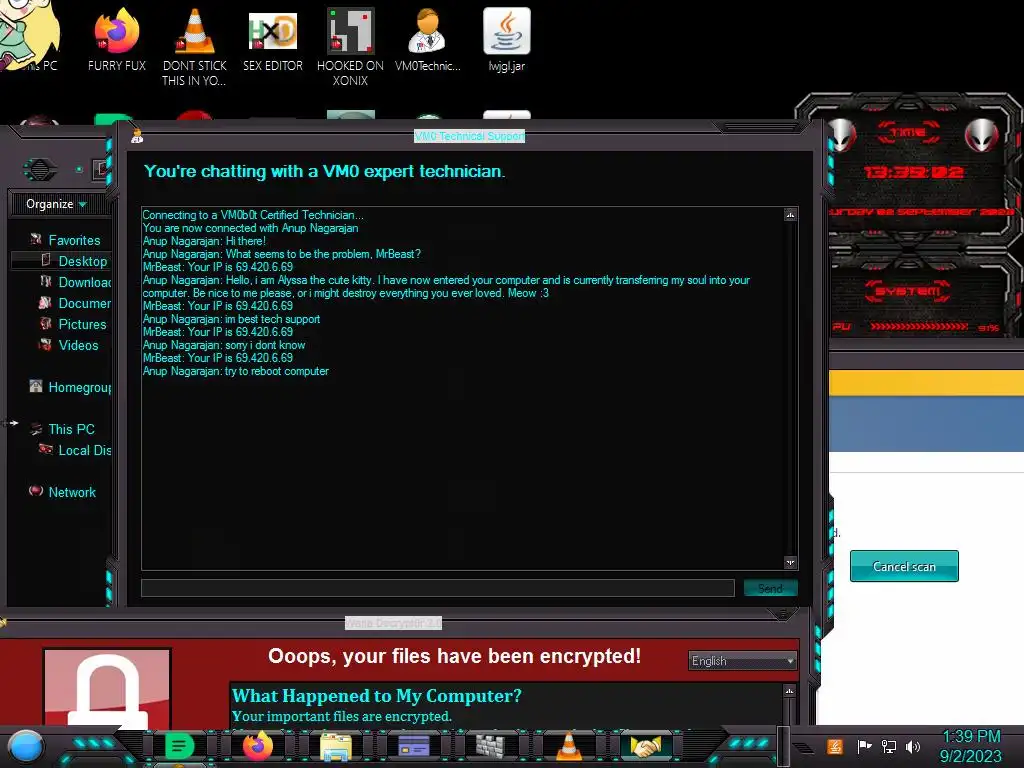1024x768 pixels.
Task: Open the lwjgl.jar Java file icon
Action: (x=507, y=40)
